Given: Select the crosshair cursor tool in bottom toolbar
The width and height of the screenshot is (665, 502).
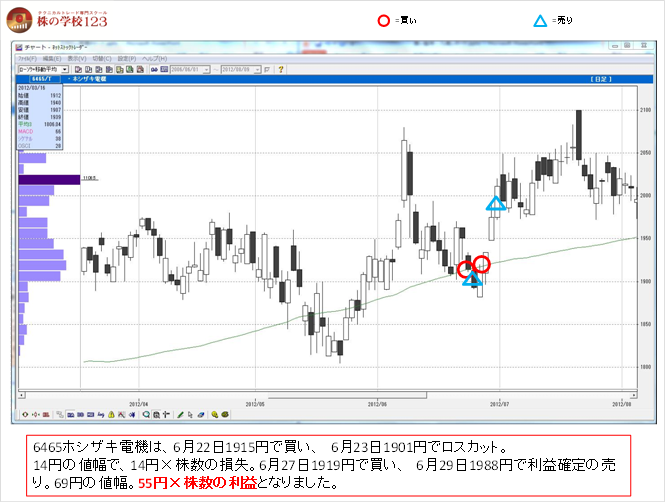Looking at the screenshot, I should [166, 415].
